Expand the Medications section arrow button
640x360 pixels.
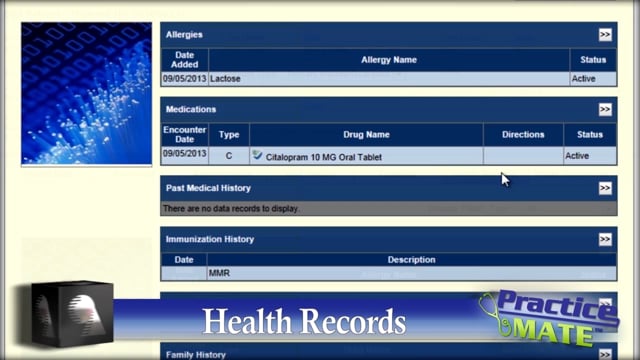tap(605, 109)
